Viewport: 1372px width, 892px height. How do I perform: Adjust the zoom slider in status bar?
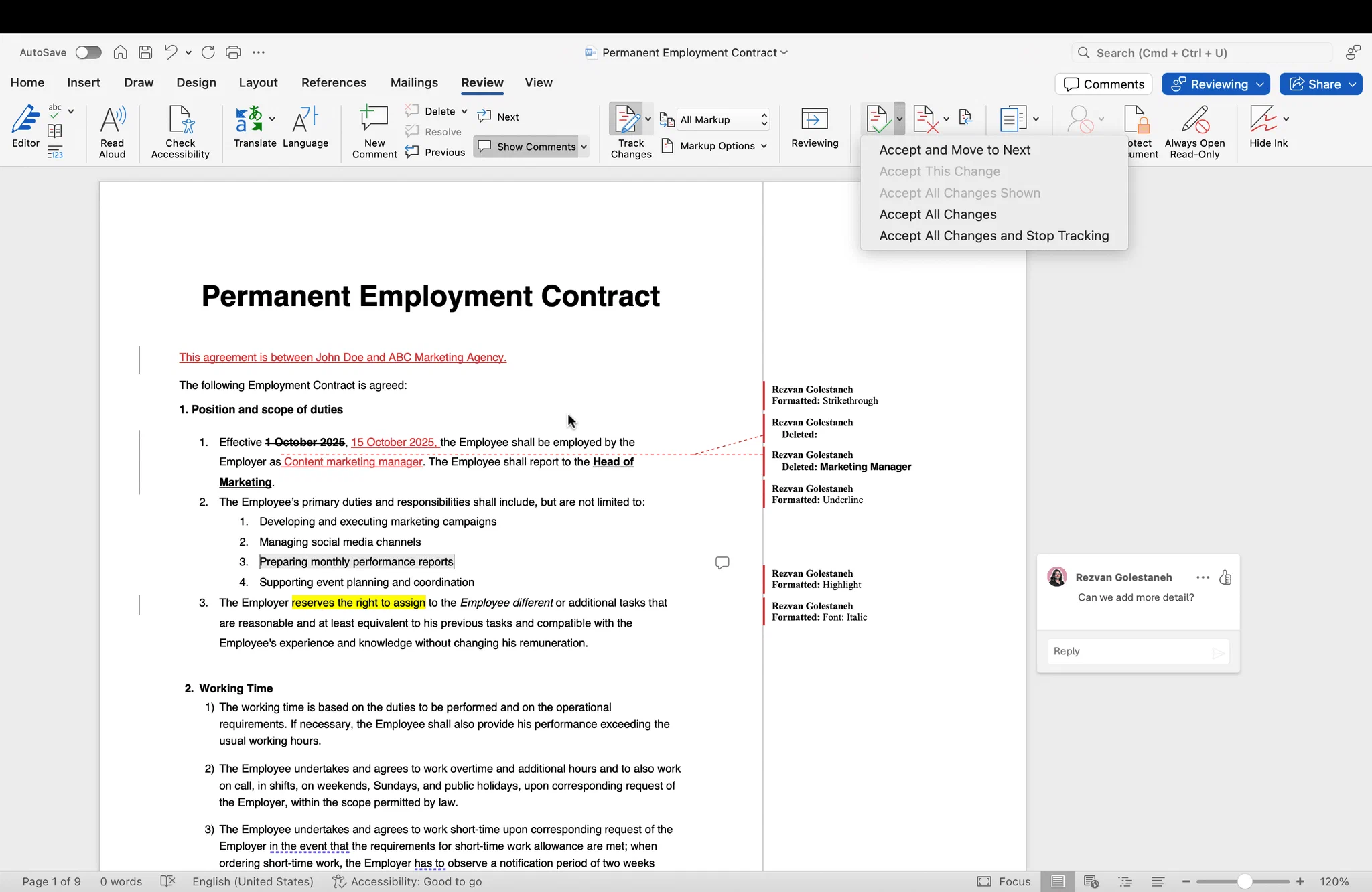click(x=1244, y=881)
